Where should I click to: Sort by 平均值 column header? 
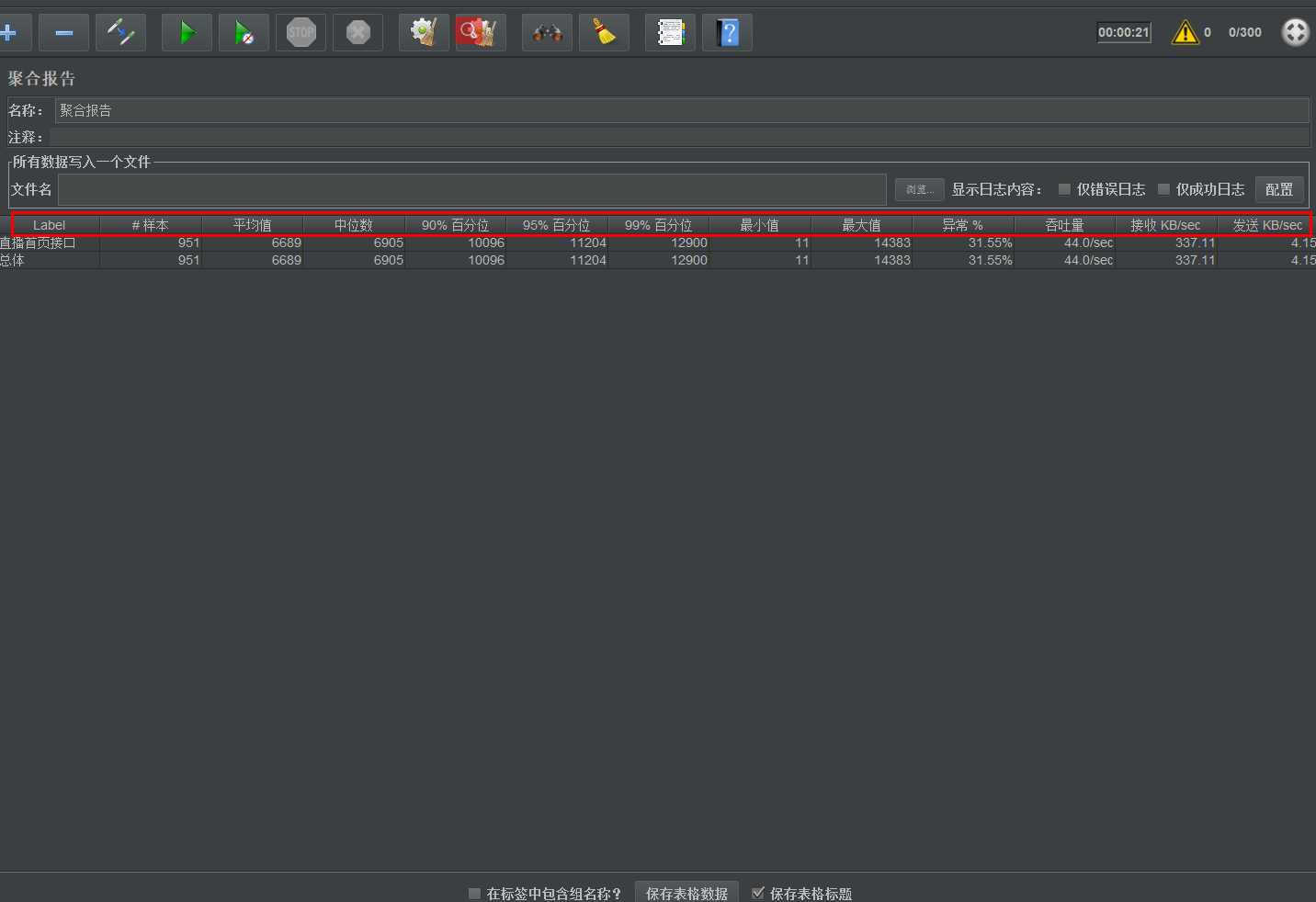coord(252,225)
